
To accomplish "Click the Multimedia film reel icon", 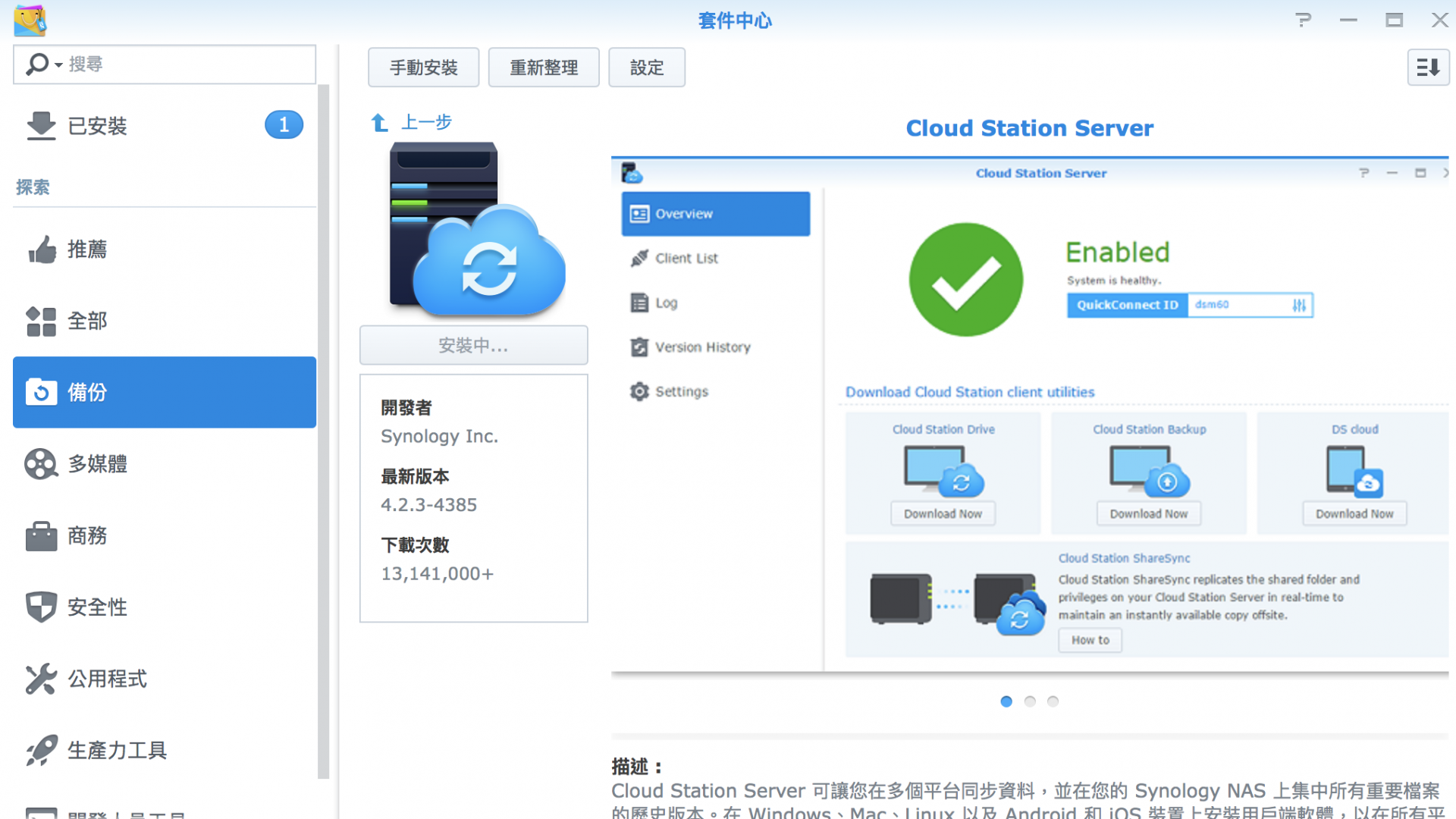I will pos(41,464).
